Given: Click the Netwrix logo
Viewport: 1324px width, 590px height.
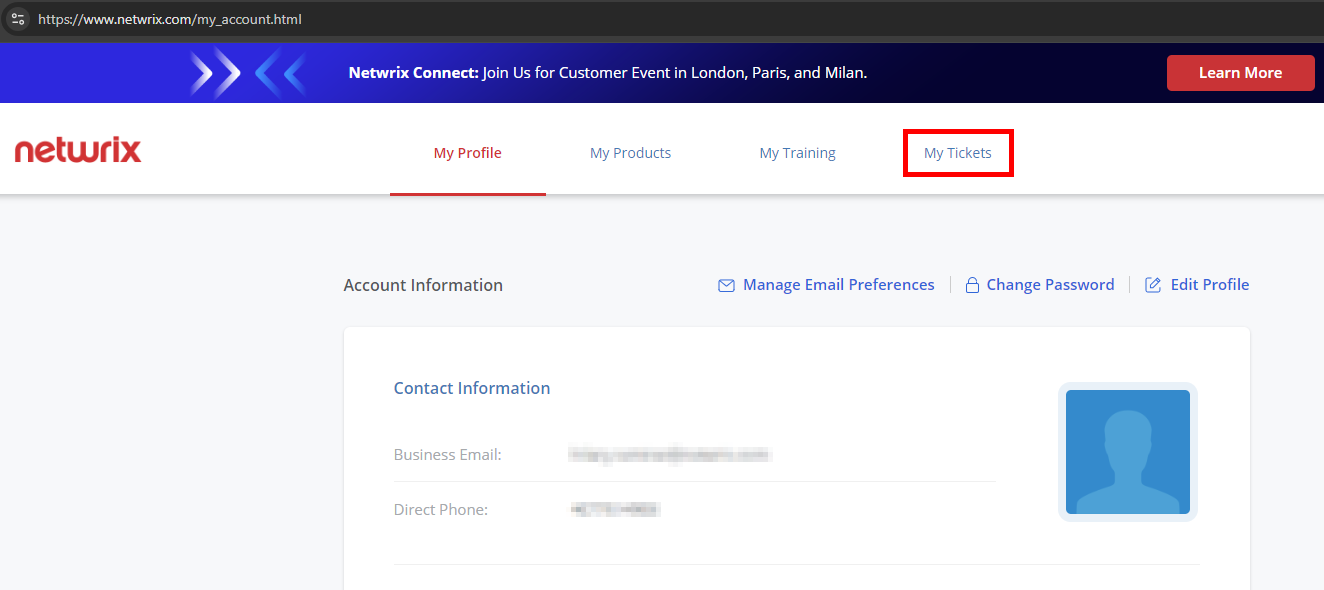Looking at the screenshot, I should point(78,151).
